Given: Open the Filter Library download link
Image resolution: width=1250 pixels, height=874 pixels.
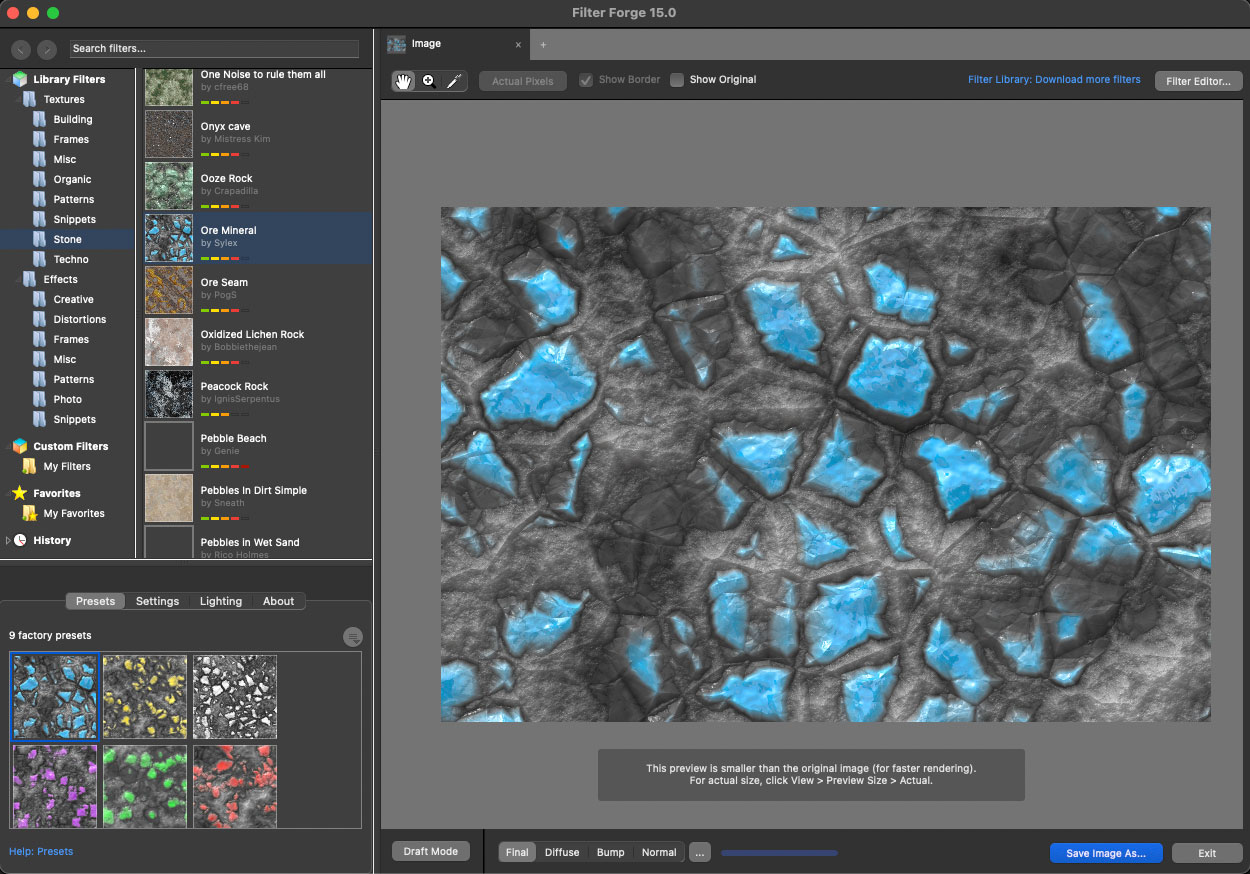Looking at the screenshot, I should coord(1054,80).
